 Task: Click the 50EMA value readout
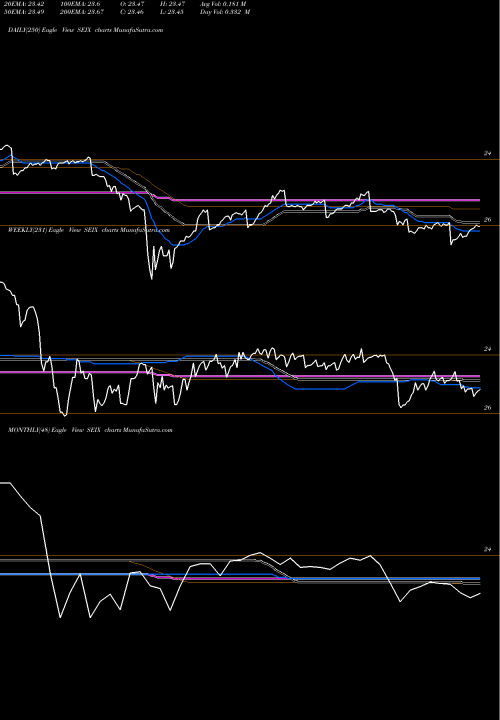(x=24, y=12)
